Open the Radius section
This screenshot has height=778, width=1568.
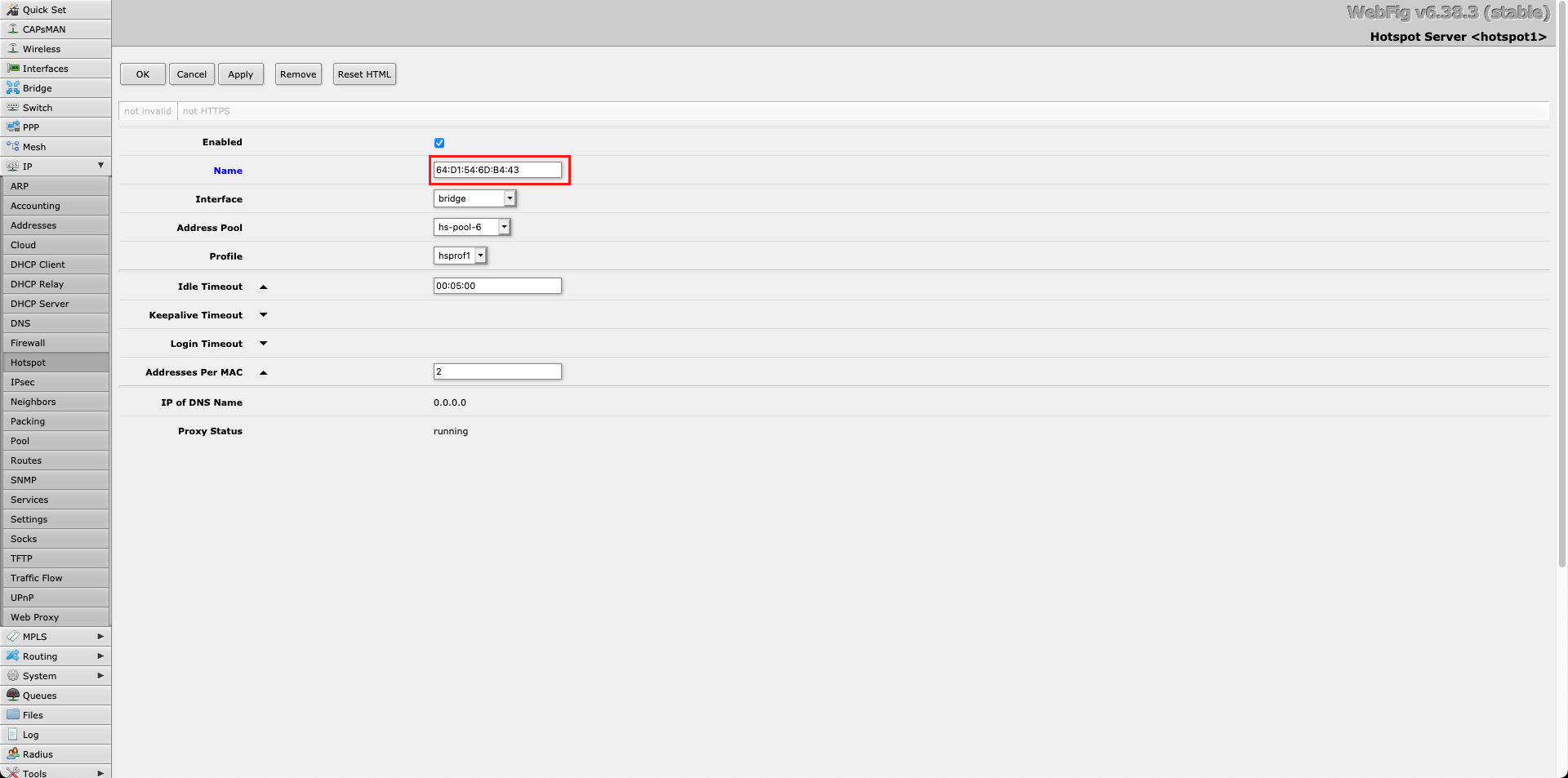point(56,754)
